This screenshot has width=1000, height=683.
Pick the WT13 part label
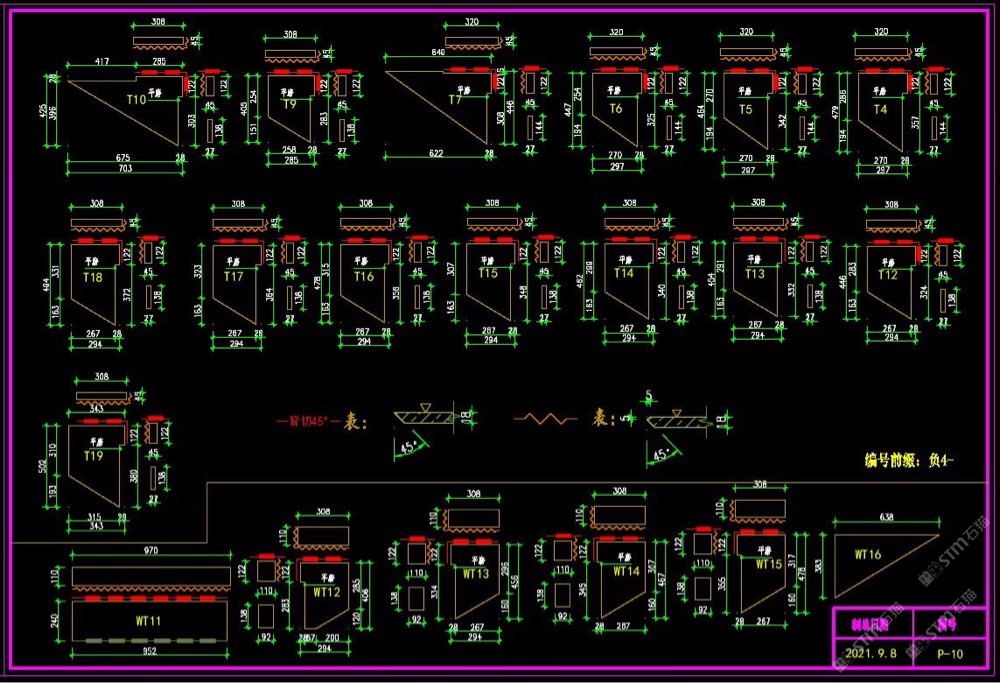476,574
